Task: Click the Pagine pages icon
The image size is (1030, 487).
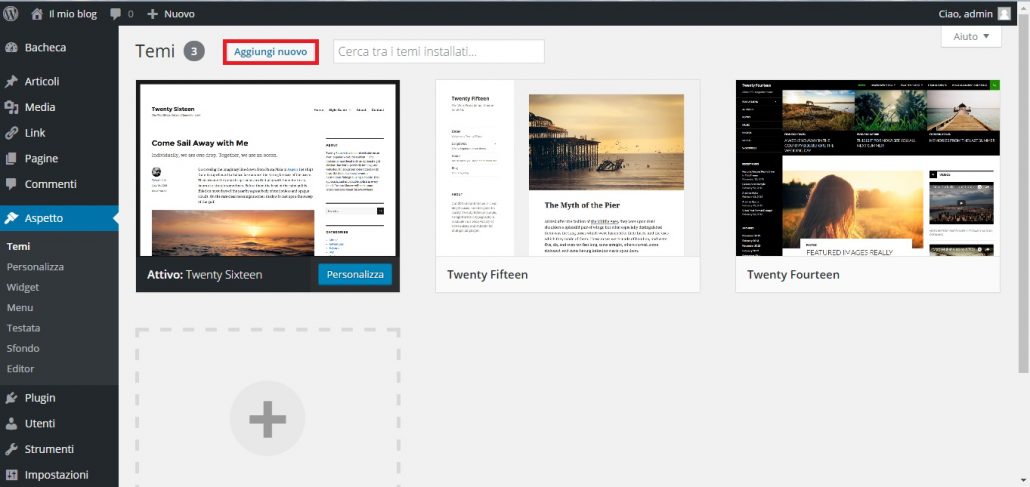Action: (x=11, y=158)
